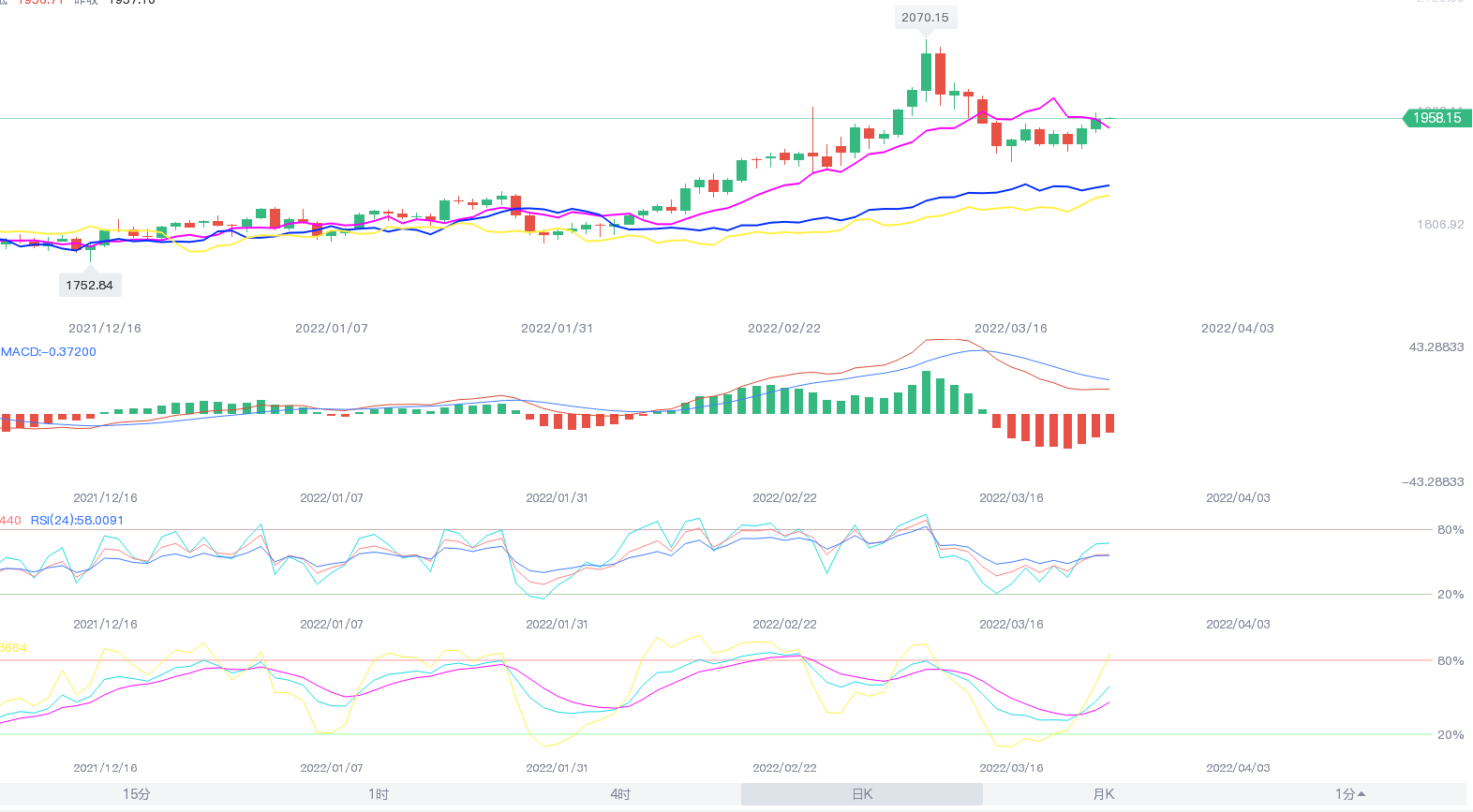Click the RSI(24):58.0091 indicator label
This screenshot has height=812, width=1473.
[77, 521]
